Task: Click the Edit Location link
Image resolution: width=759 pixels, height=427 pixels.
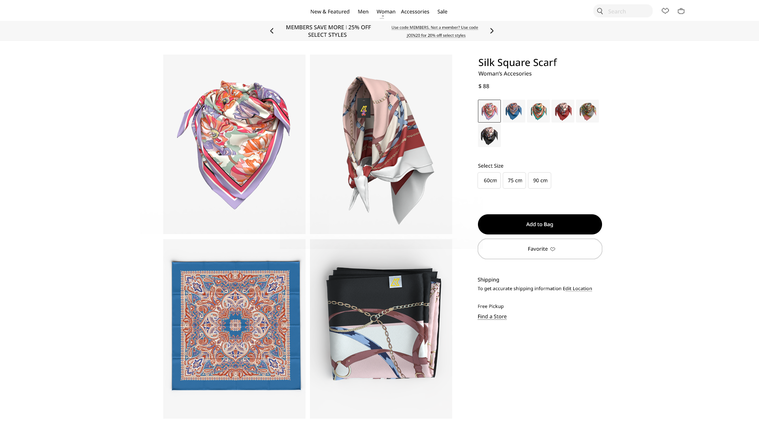Action: tap(577, 288)
